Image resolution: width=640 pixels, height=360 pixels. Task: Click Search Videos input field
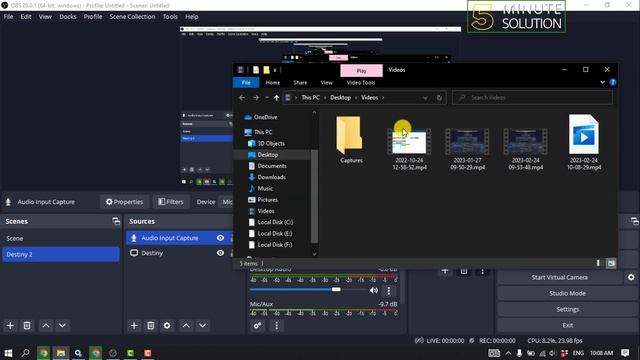tap(532, 98)
